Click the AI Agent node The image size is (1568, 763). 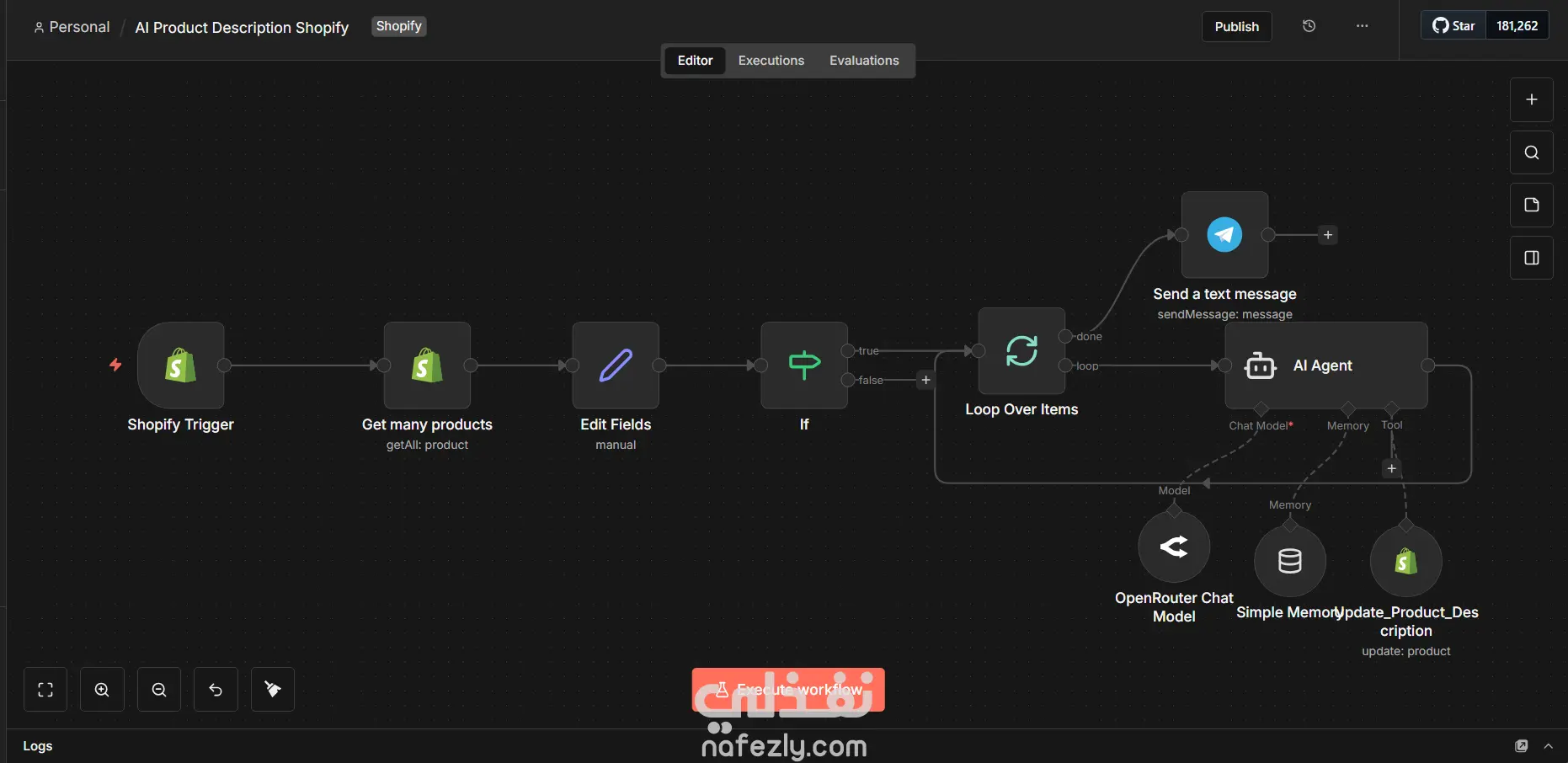click(x=1326, y=365)
